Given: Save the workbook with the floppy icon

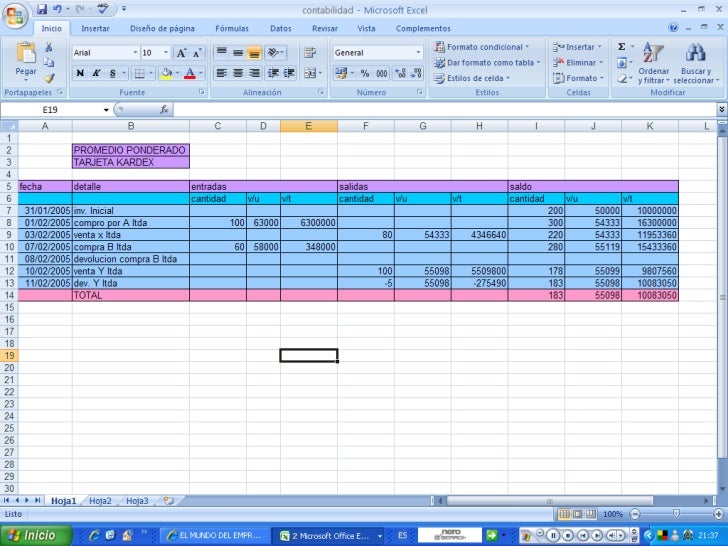Looking at the screenshot, I should pyautogui.click(x=42, y=9).
